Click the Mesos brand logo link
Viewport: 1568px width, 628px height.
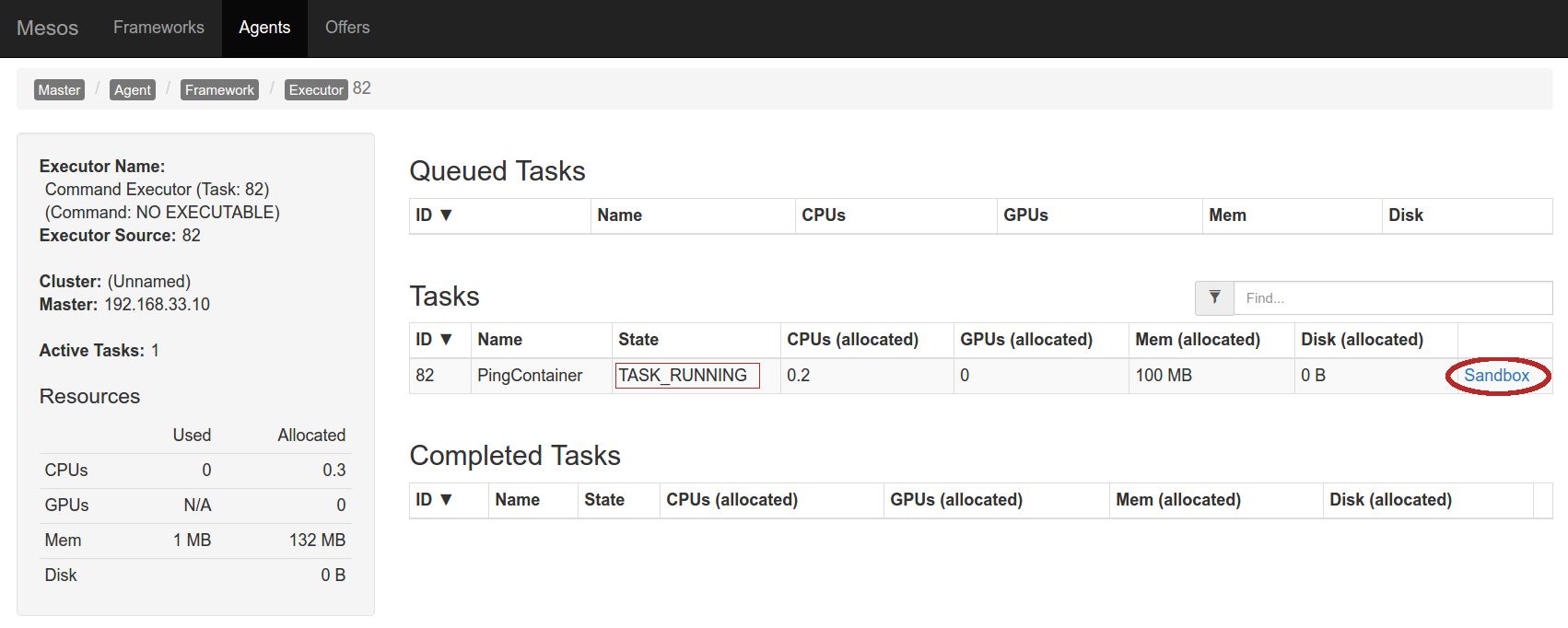tap(48, 28)
